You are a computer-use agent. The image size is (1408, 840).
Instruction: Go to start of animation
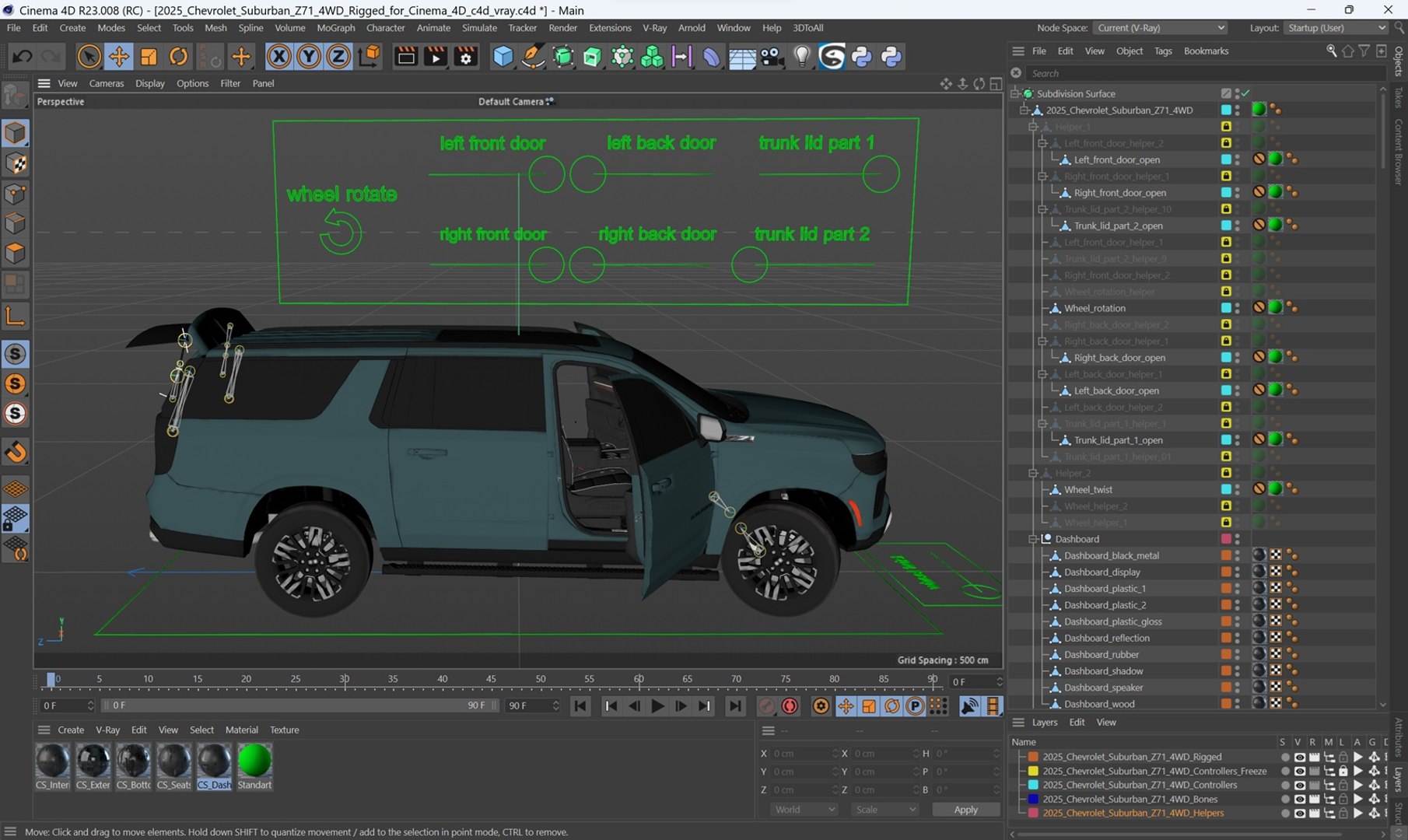tap(580, 705)
